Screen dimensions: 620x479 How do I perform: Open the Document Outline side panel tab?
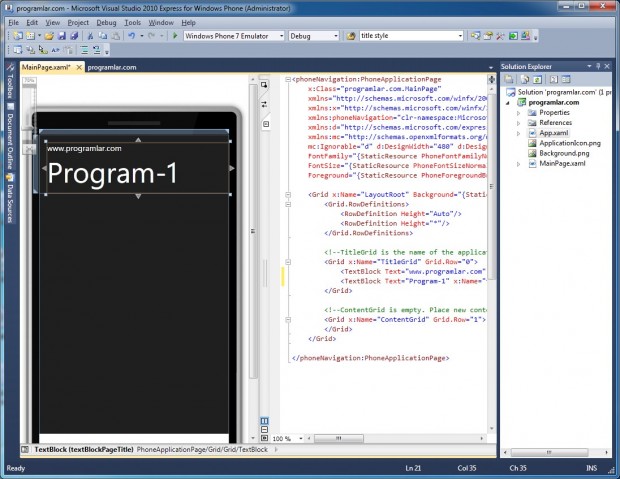(x=10, y=137)
